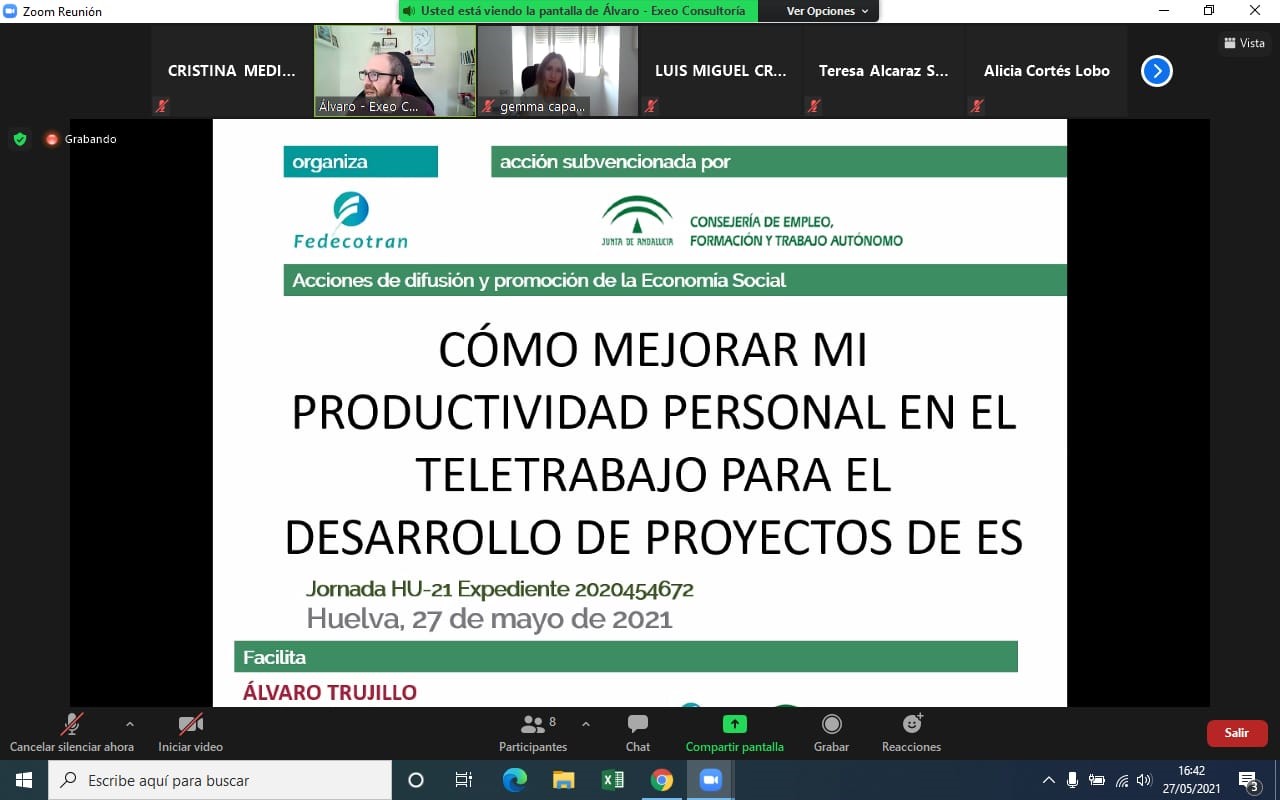Click the taskbar search box
Screen dimensions: 1280x800
[x=220, y=780]
